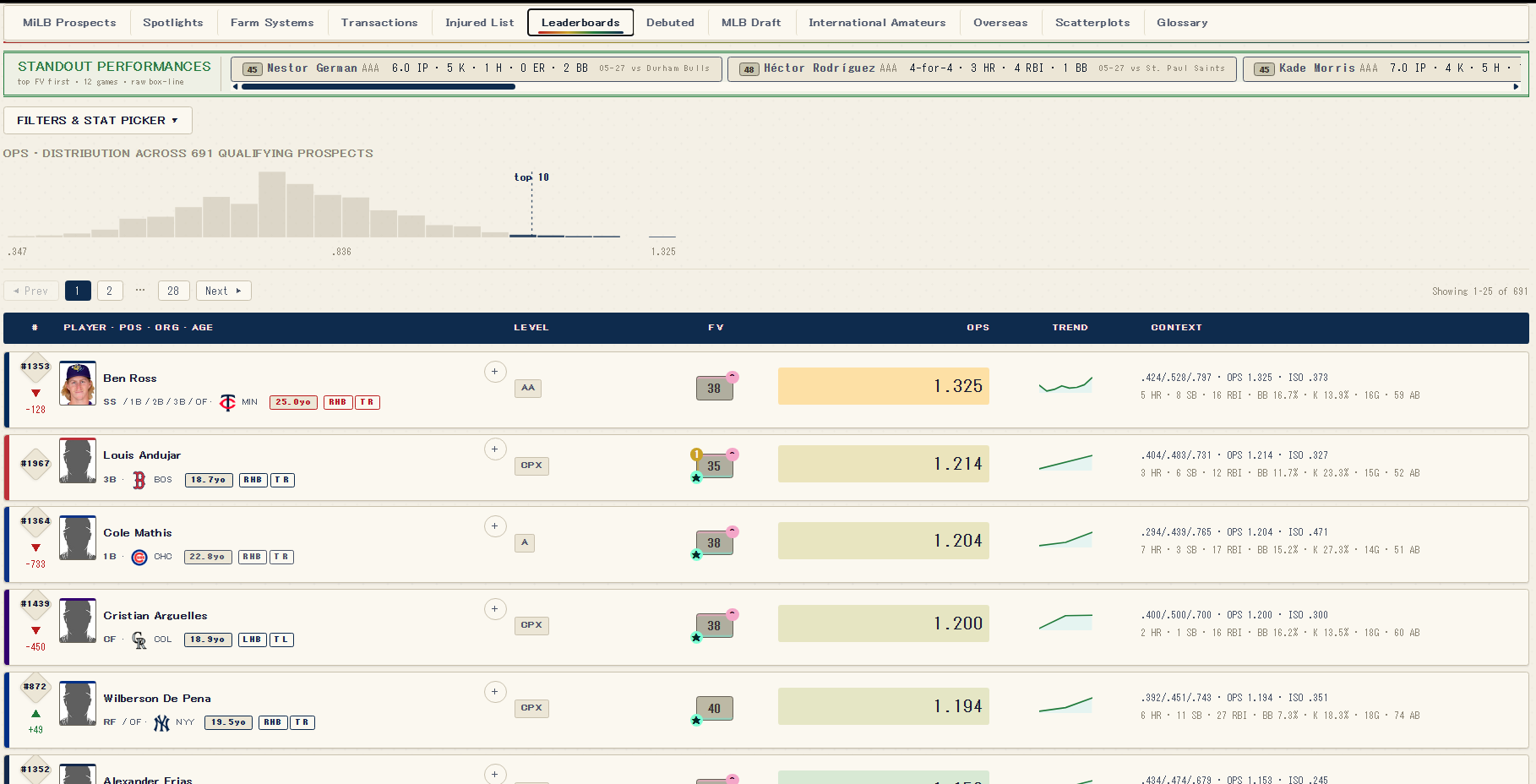Image resolution: width=1536 pixels, height=784 pixels.
Task: Expand Wilberson De Pena's row with the plus button
Action: click(495, 692)
